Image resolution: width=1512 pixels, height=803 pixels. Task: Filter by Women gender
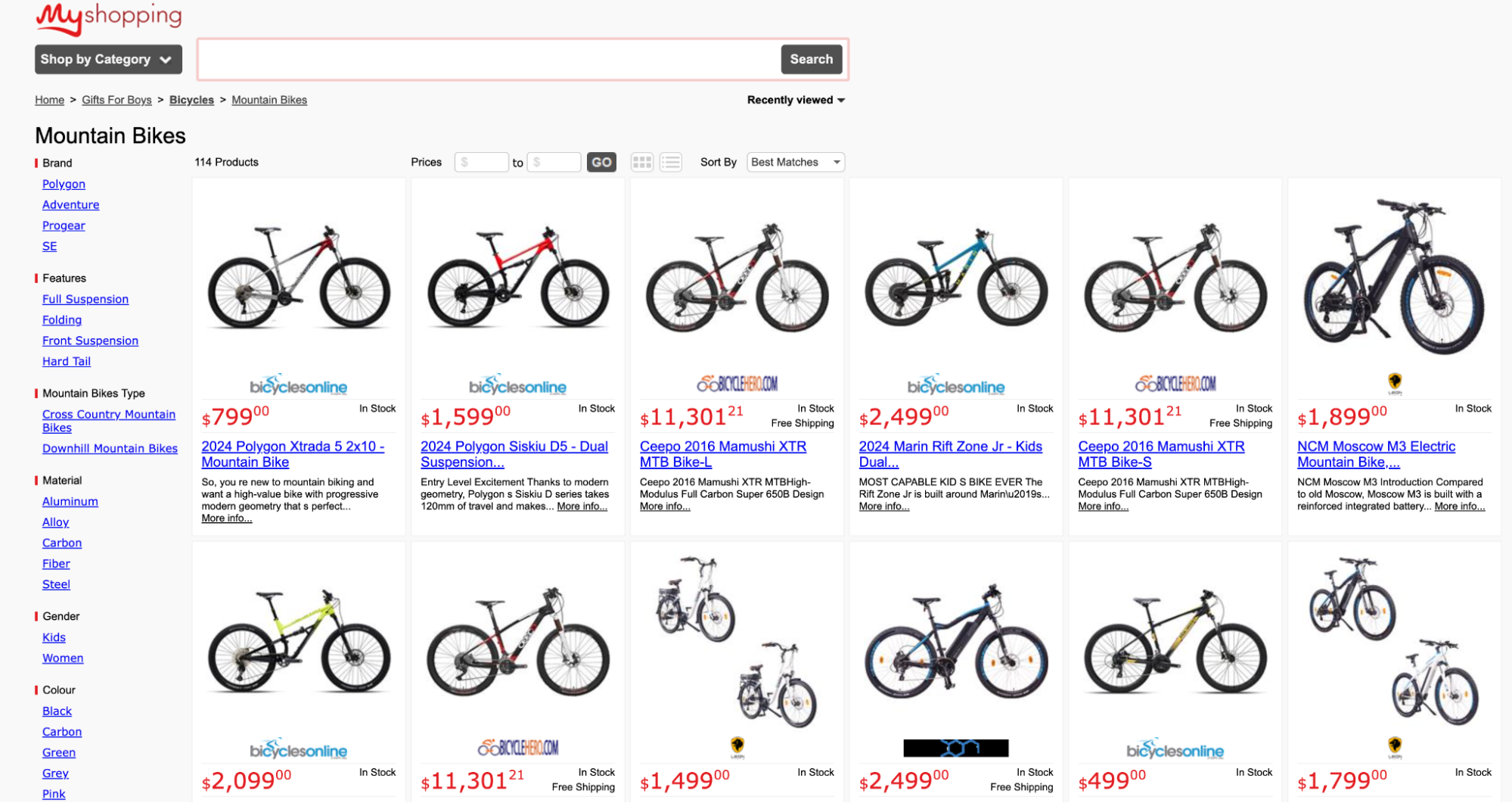click(x=63, y=658)
